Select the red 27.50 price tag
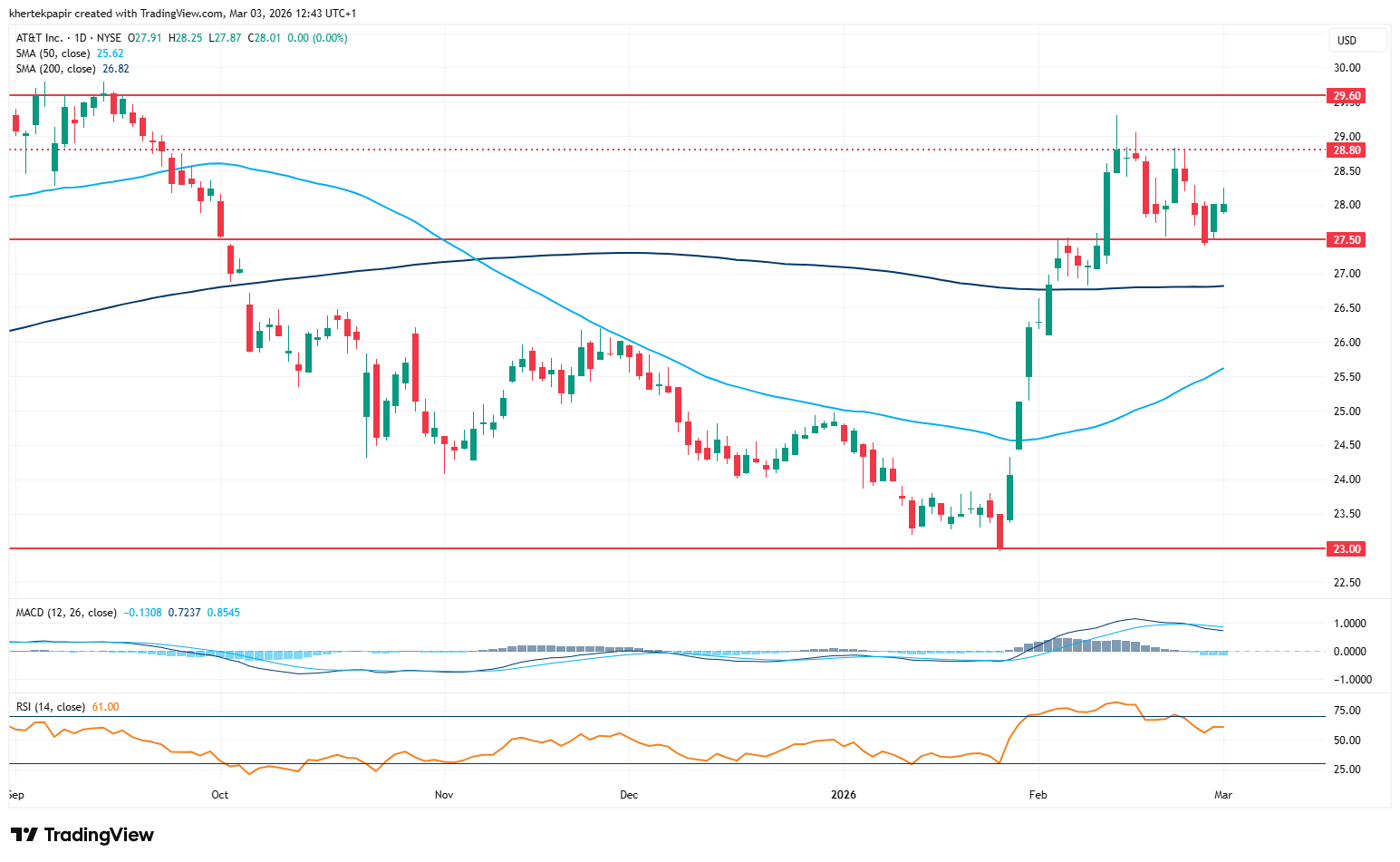 (x=1347, y=240)
